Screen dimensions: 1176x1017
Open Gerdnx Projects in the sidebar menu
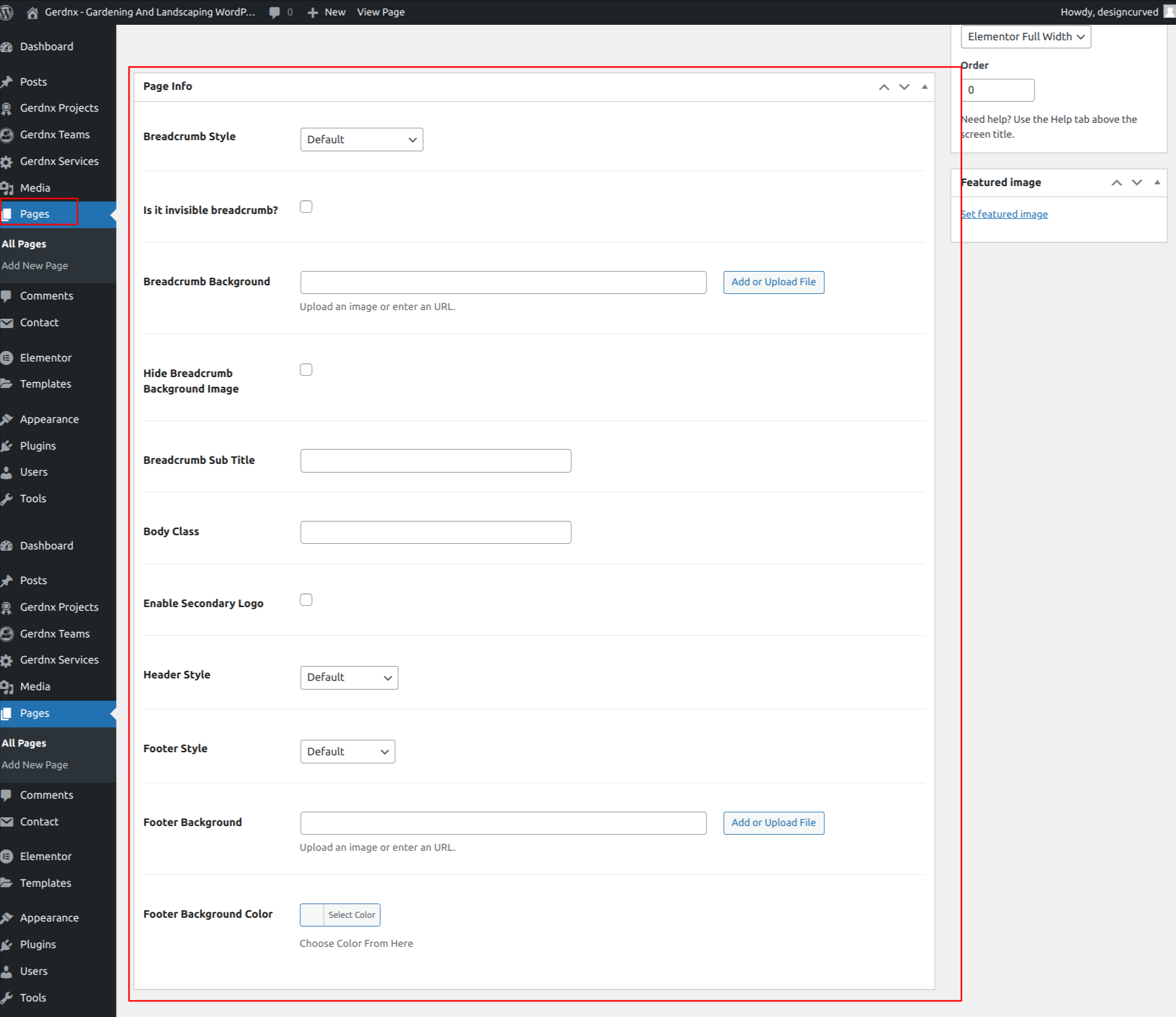click(59, 108)
